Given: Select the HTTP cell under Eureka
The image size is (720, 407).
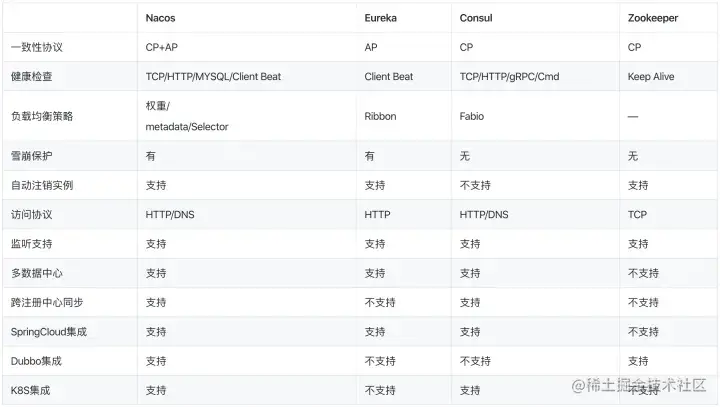Looking at the screenshot, I should (377, 215).
